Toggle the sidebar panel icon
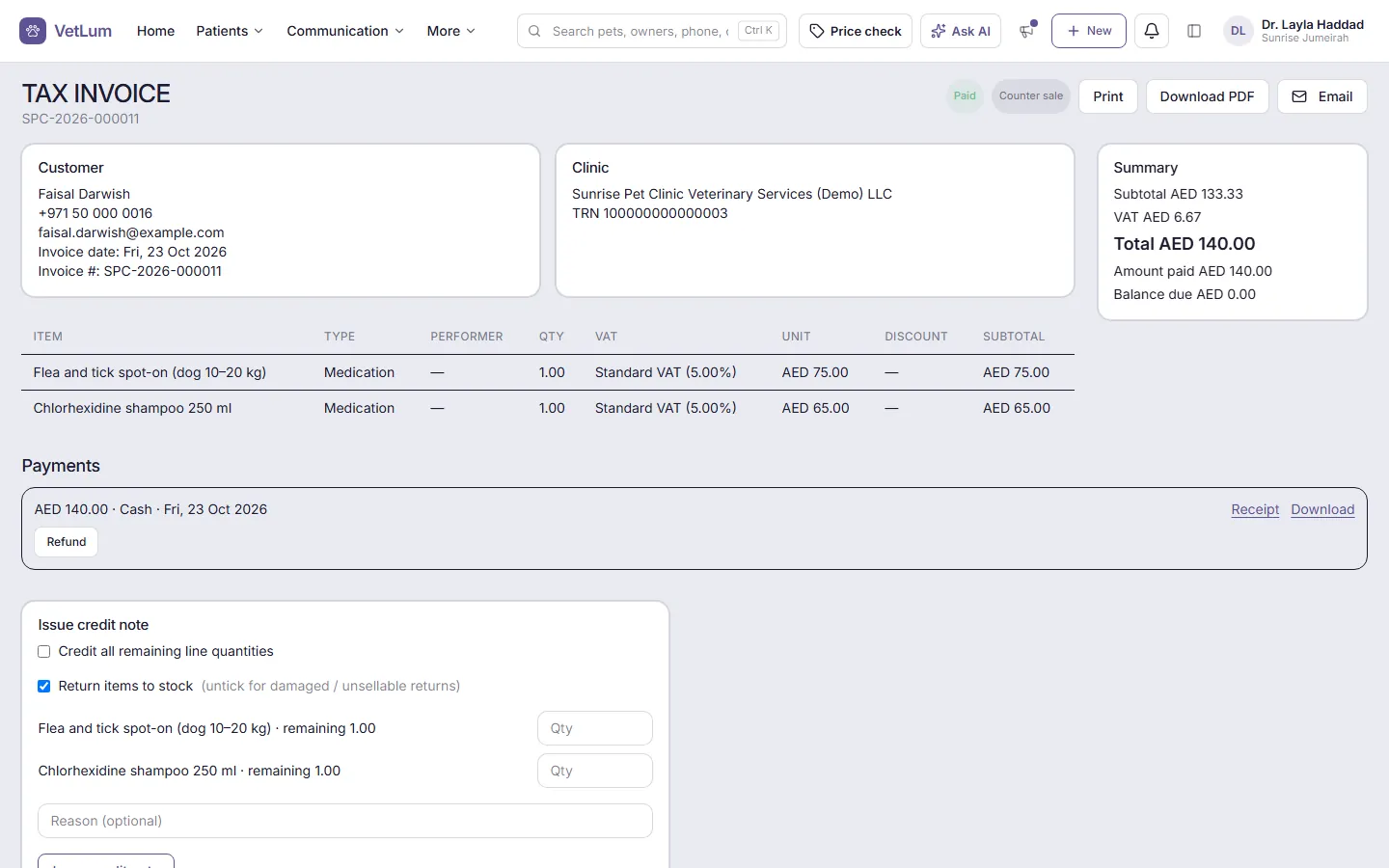The height and width of the screenshot is (868, 1389). point(1194,31)
